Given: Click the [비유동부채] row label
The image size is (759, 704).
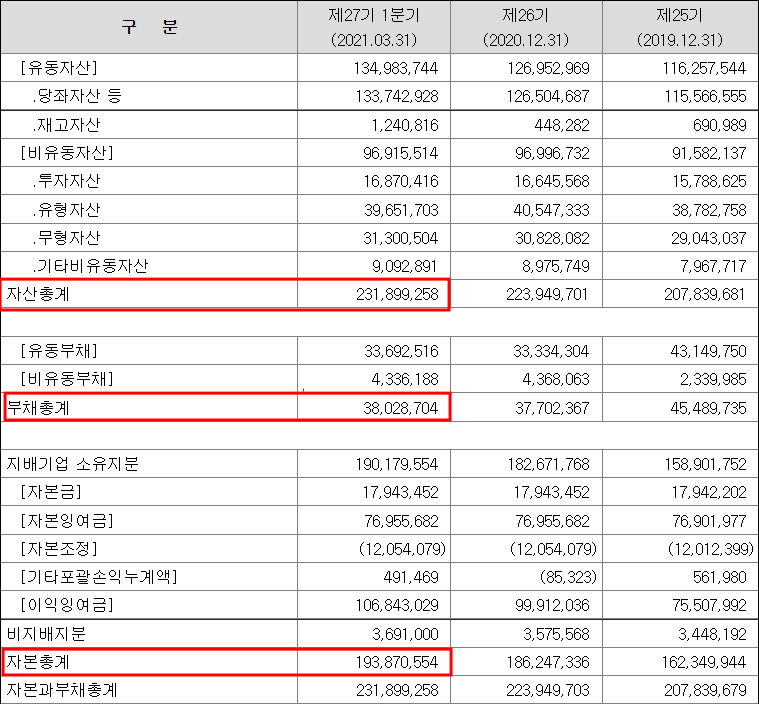Looking at the screenshot, I should click(67, 379).
